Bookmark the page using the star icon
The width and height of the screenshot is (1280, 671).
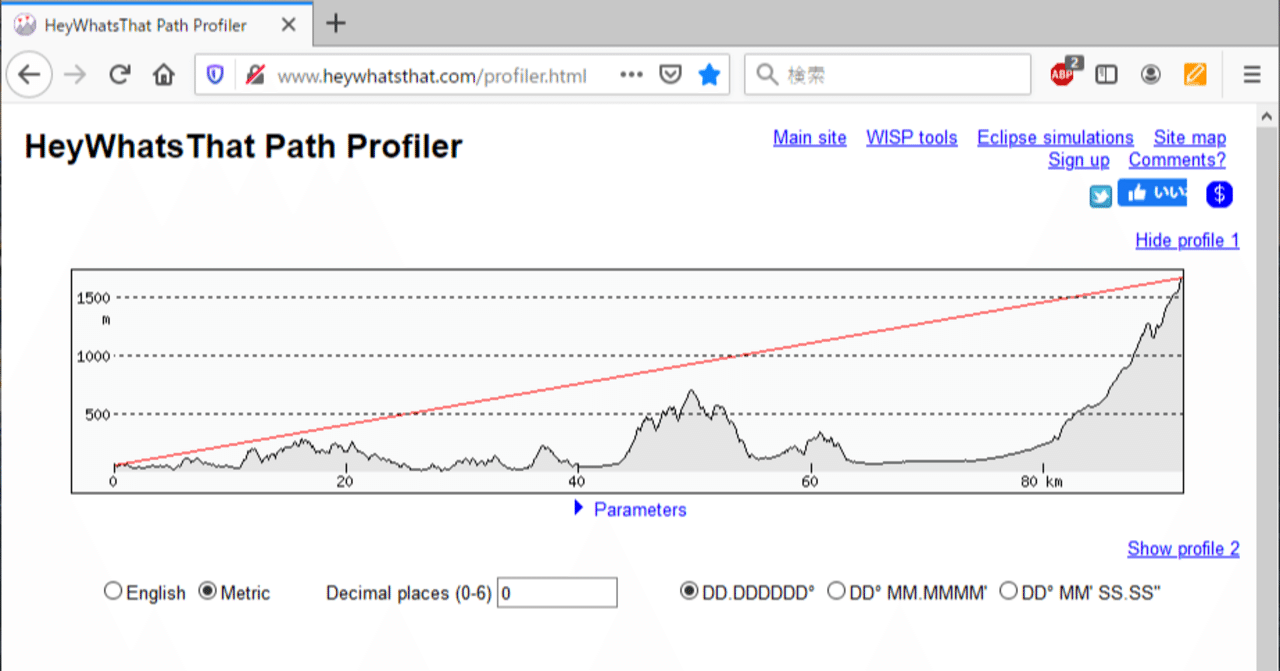point(709,73)
